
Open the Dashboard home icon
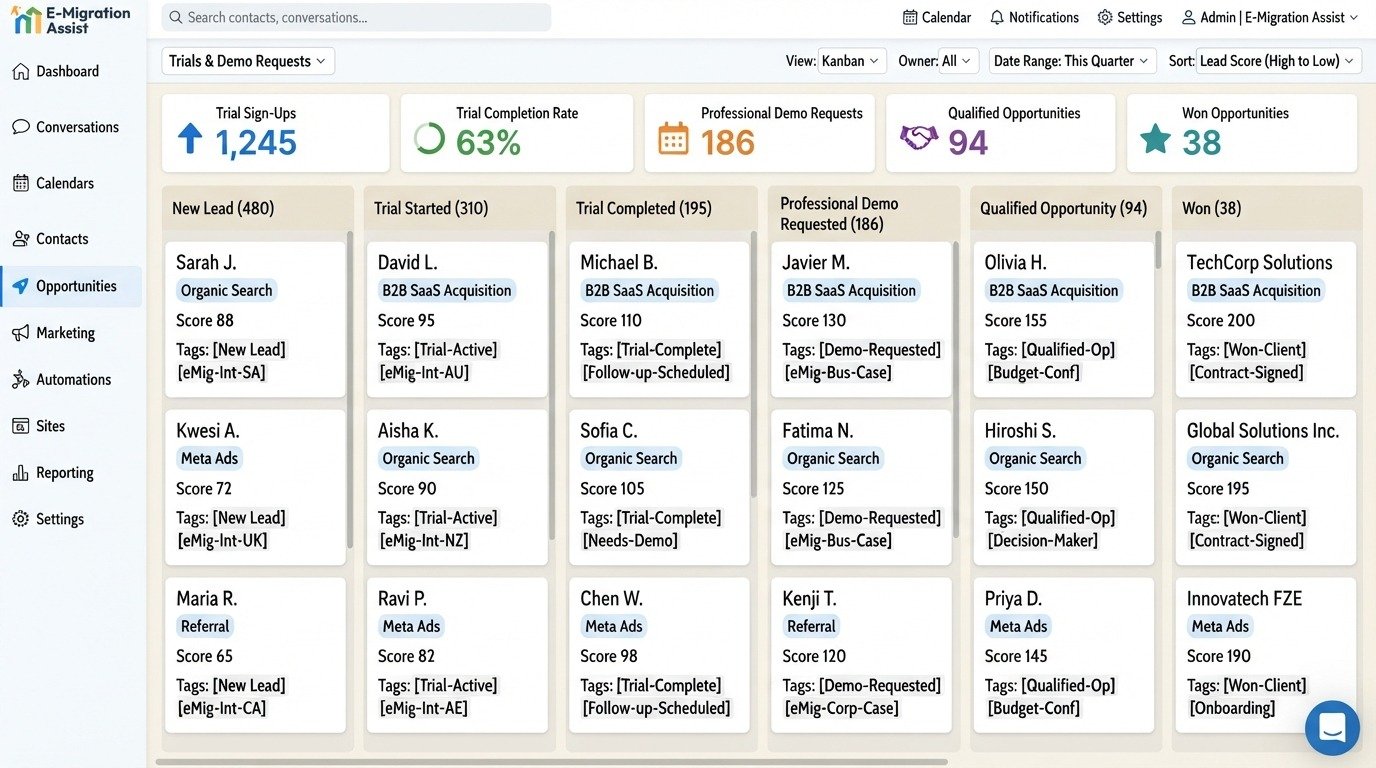20,71
